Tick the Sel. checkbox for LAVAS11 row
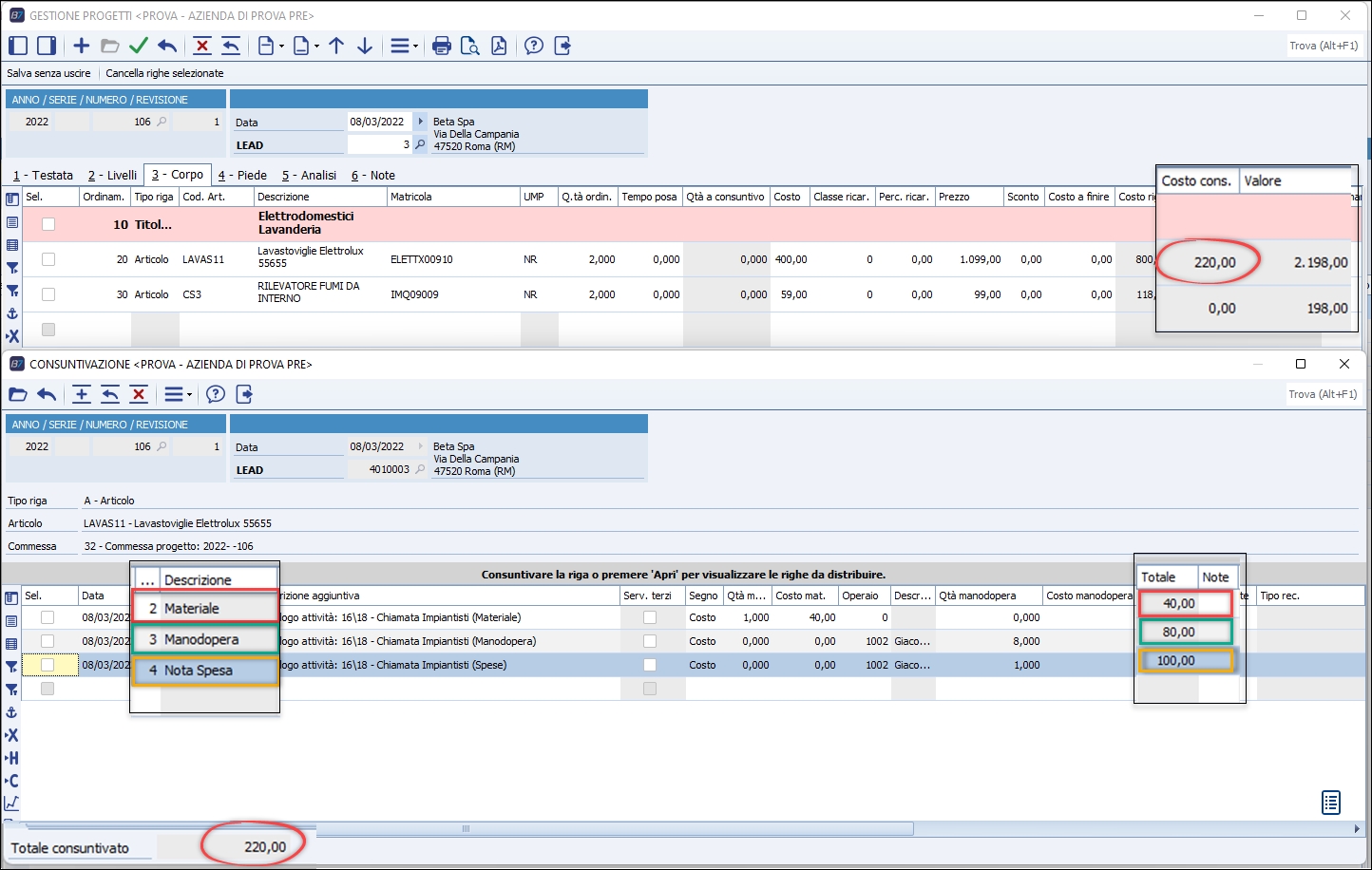The height and width of the screenshot is (870, 1372). 48,259
